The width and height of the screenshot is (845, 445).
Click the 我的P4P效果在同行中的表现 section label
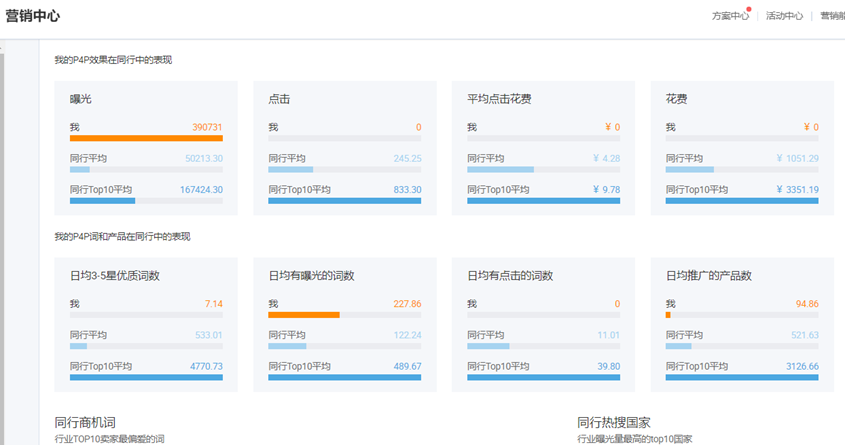113,60
